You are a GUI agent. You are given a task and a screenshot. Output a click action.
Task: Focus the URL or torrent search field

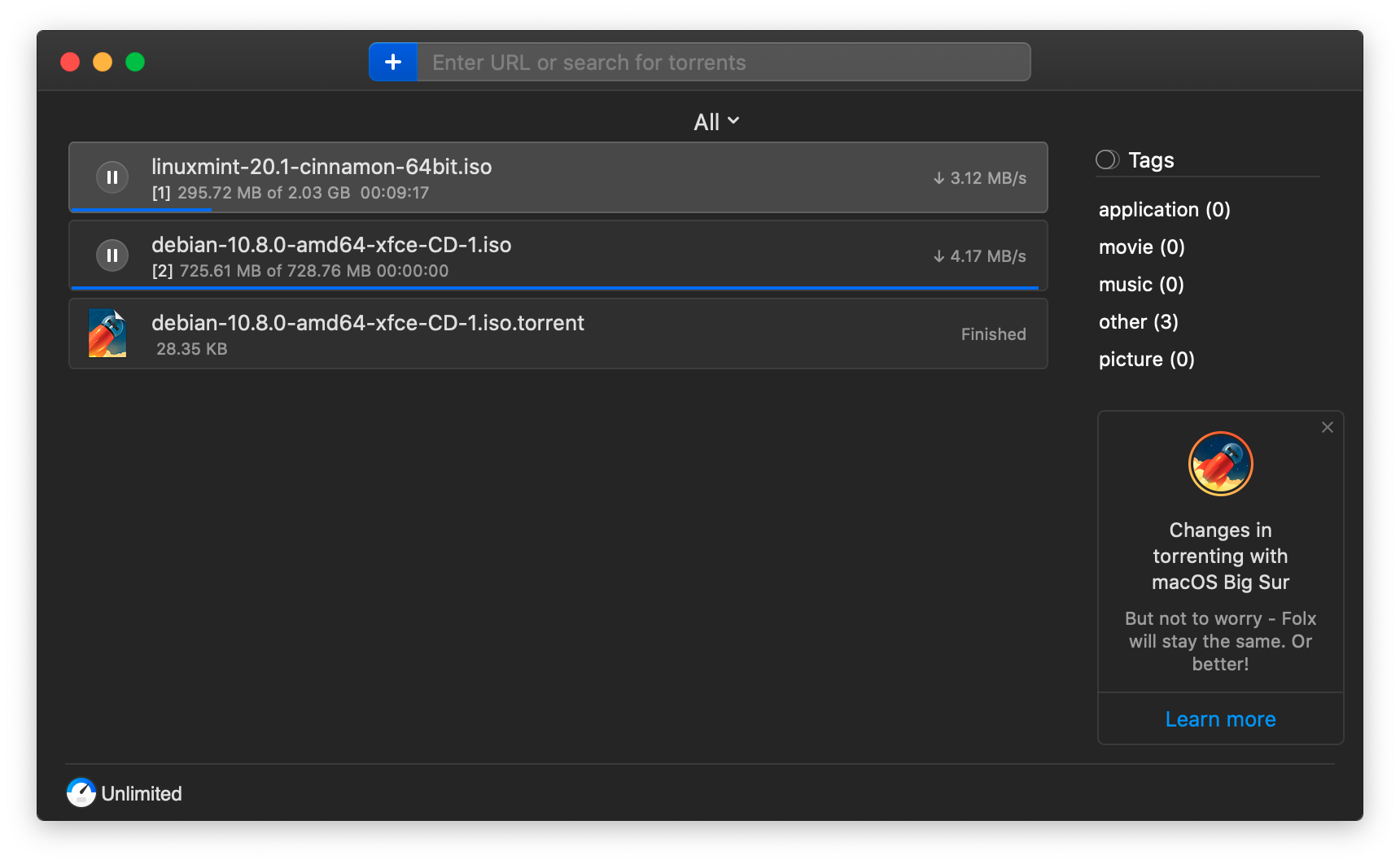[x=723, y=63]
